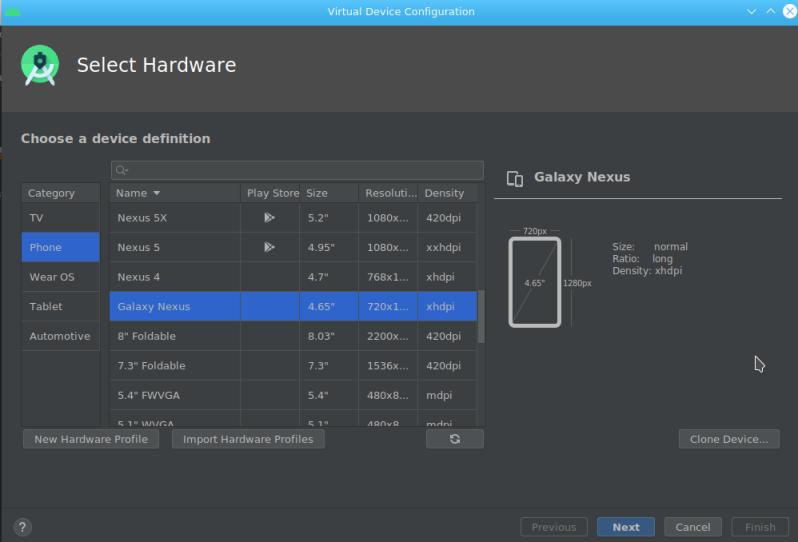Click the Play Store icon for Nexus 5X
This screenshot has height=542, width=798.
[x=269, y=218]
